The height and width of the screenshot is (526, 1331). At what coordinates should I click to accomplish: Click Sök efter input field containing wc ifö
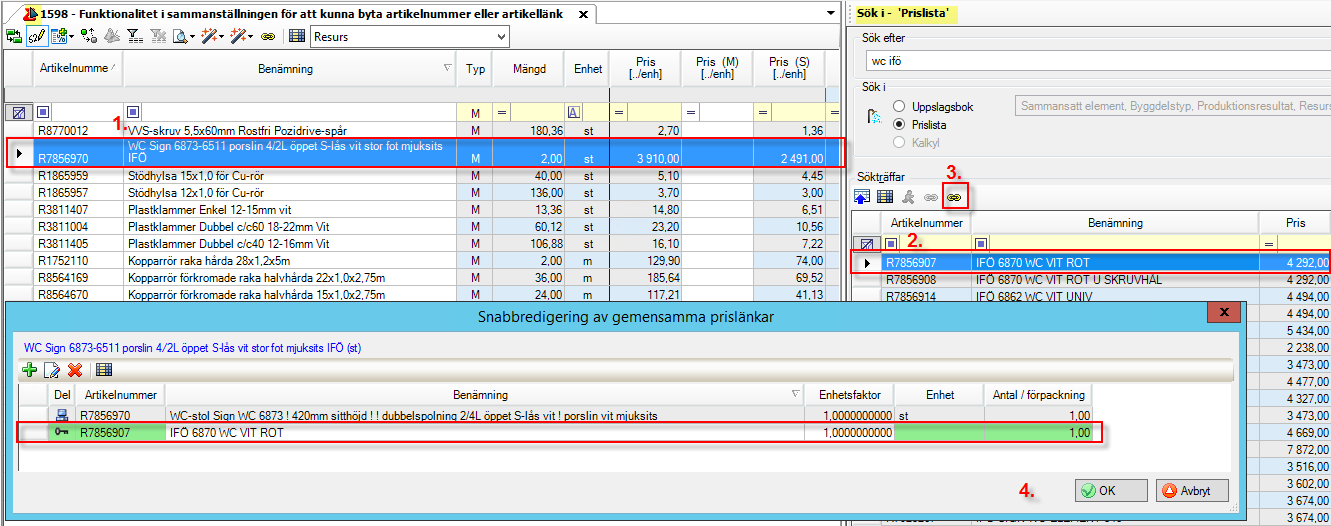[1097, 61]
